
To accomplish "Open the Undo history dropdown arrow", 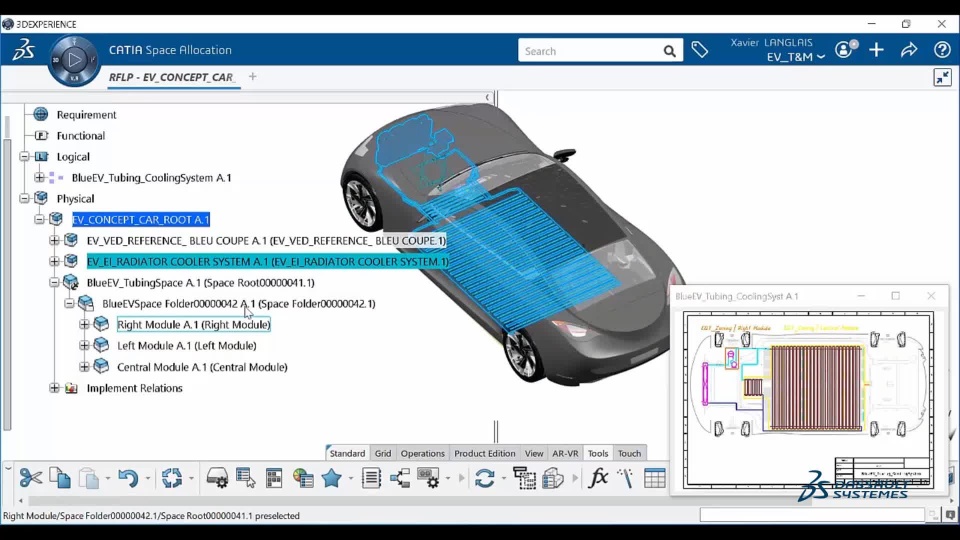I will (x=148, y=478).
